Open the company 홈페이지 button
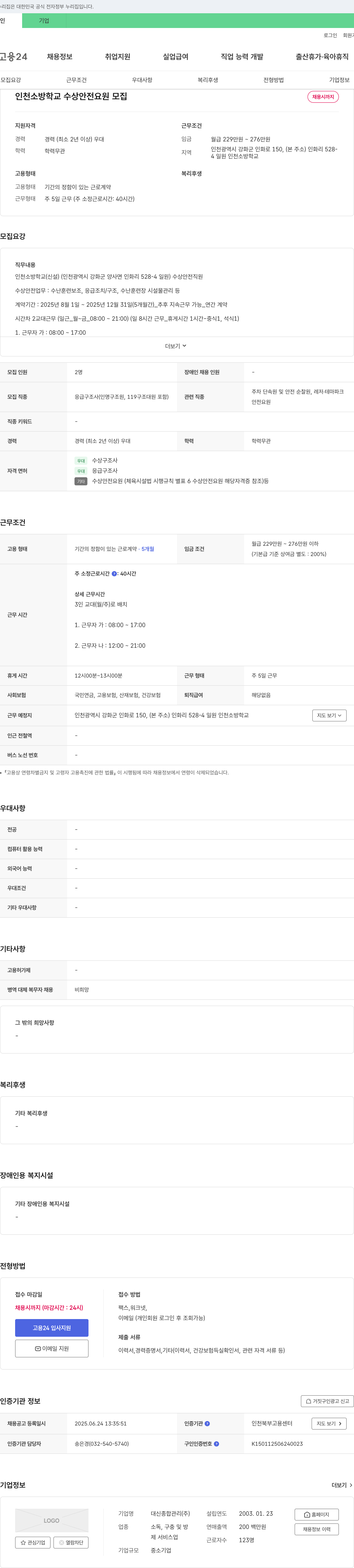Viewport: 354px width, 1568px height. 316,1515
